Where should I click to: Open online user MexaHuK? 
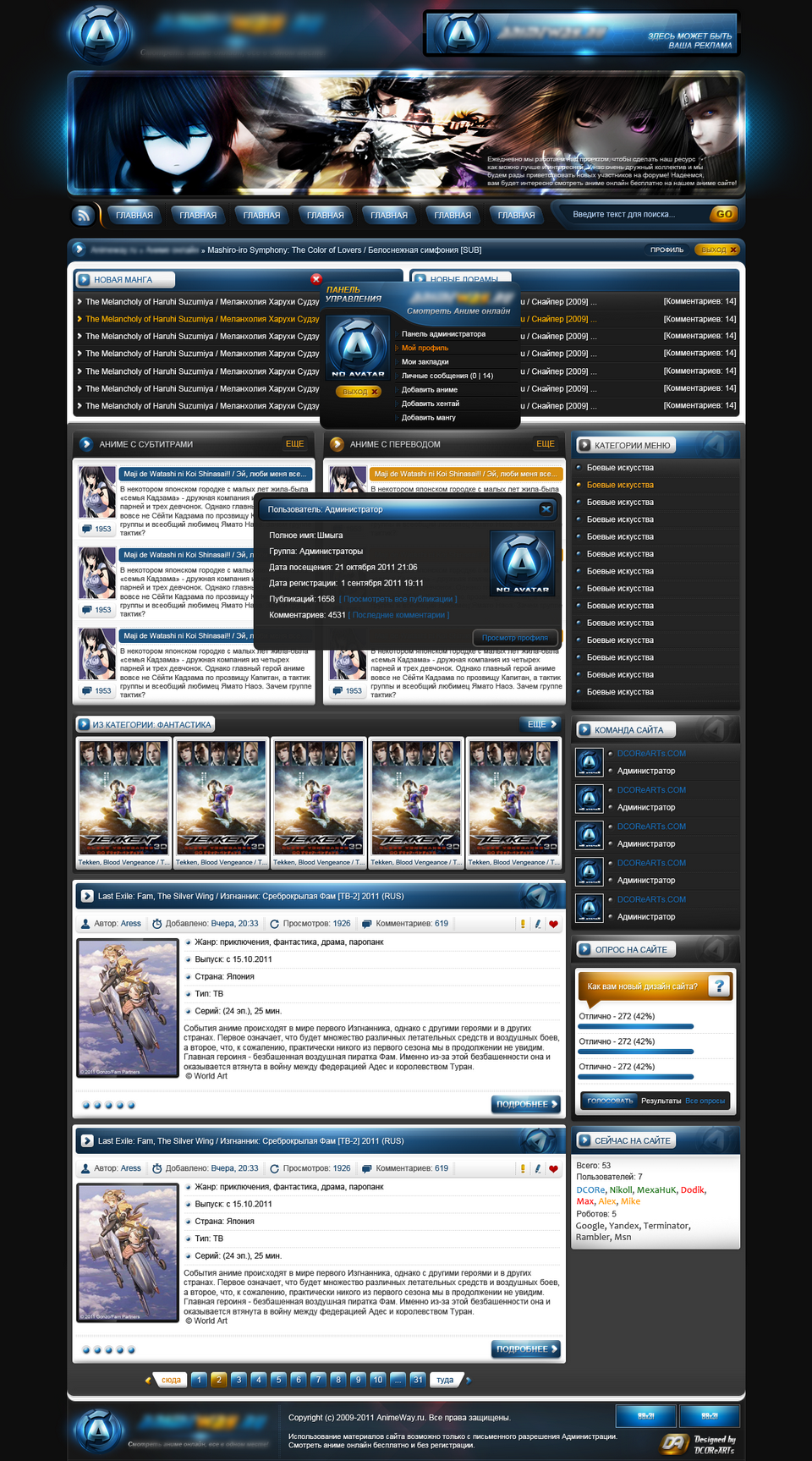click(x=656, y=1189)
